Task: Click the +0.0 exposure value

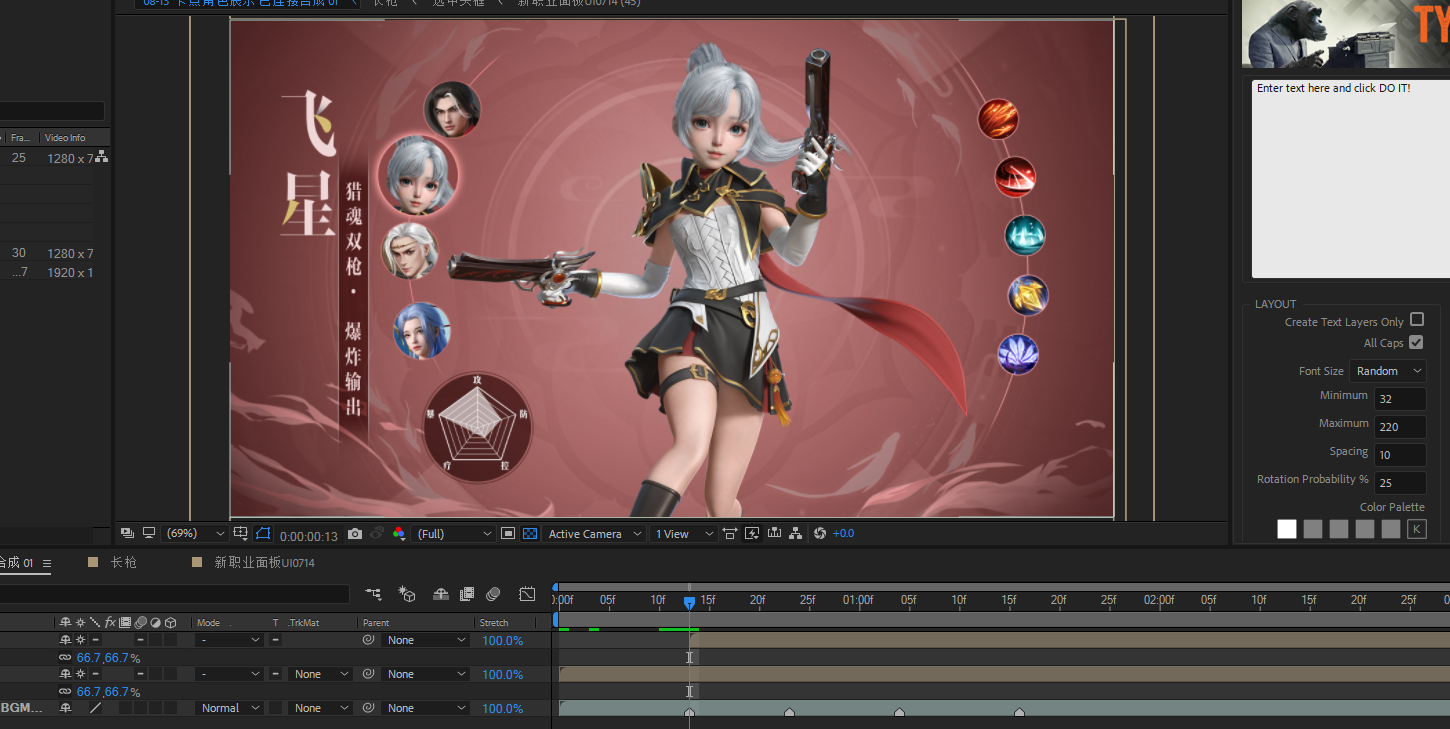Action: click(x=843, y=534)
